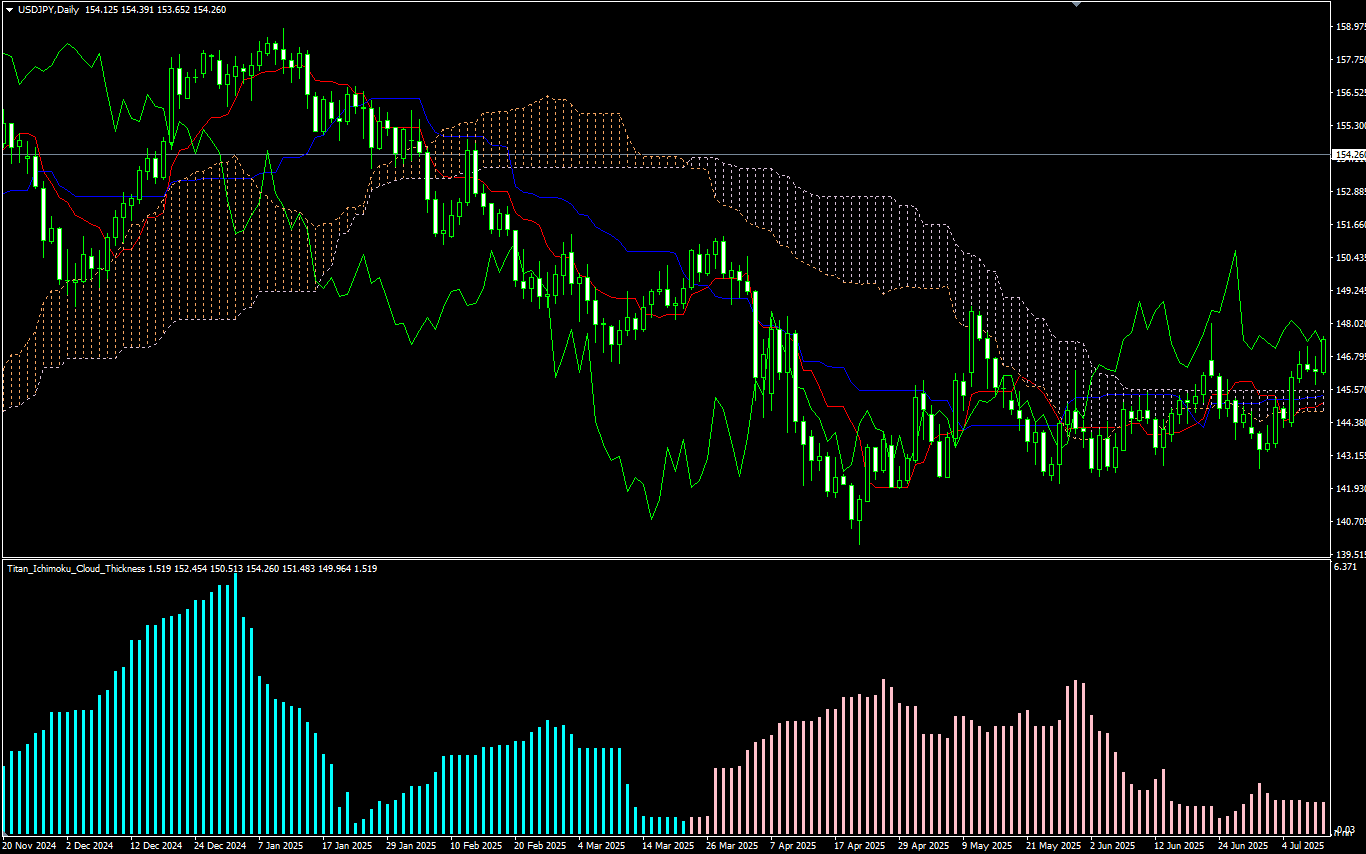This screenshot has width=1366, height=854.
Task: Click the green Chikou peak near 150.435
Action: (1235, 252)
